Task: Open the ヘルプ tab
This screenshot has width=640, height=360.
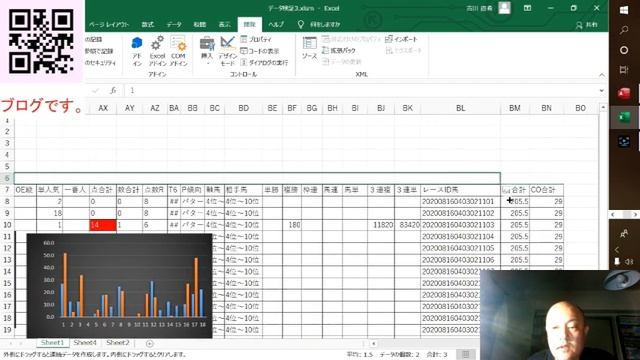Action: pyautogui.click(x=276, y=24)
